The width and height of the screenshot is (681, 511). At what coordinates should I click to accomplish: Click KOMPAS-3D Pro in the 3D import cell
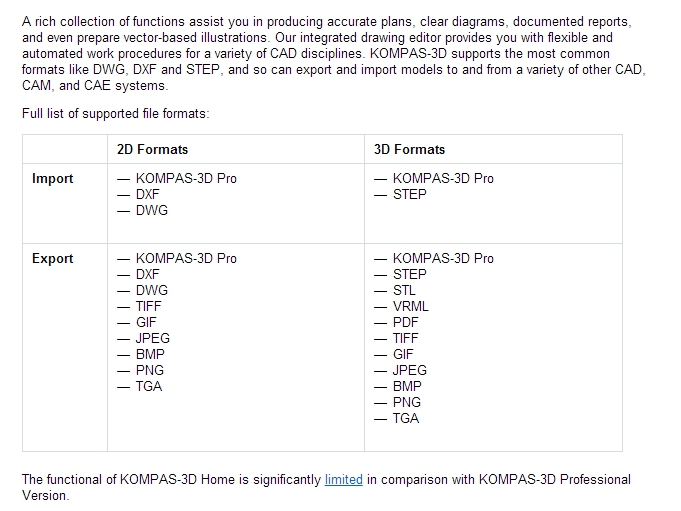coord(443,178)
